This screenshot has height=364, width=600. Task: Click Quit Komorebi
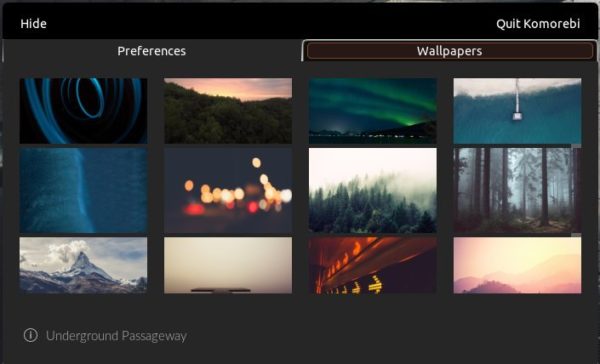pos(538,24)
